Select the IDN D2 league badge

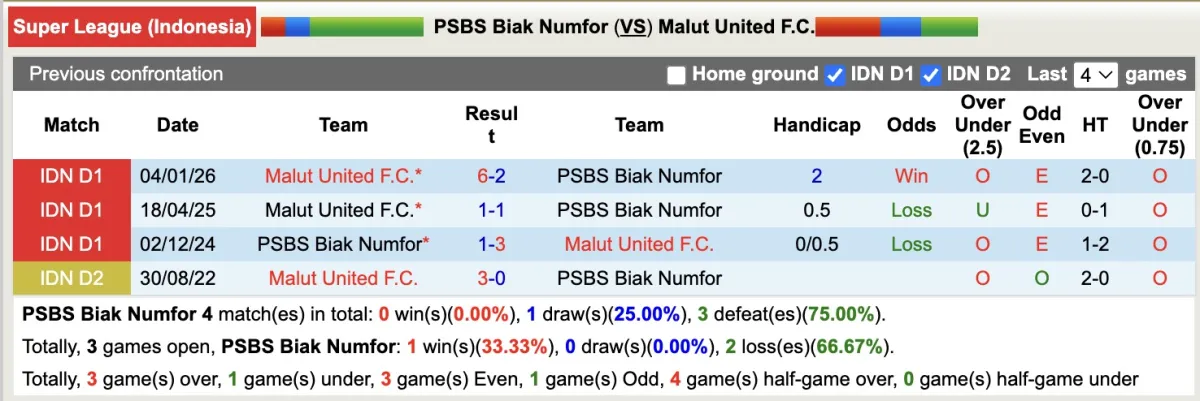(71, 278)
